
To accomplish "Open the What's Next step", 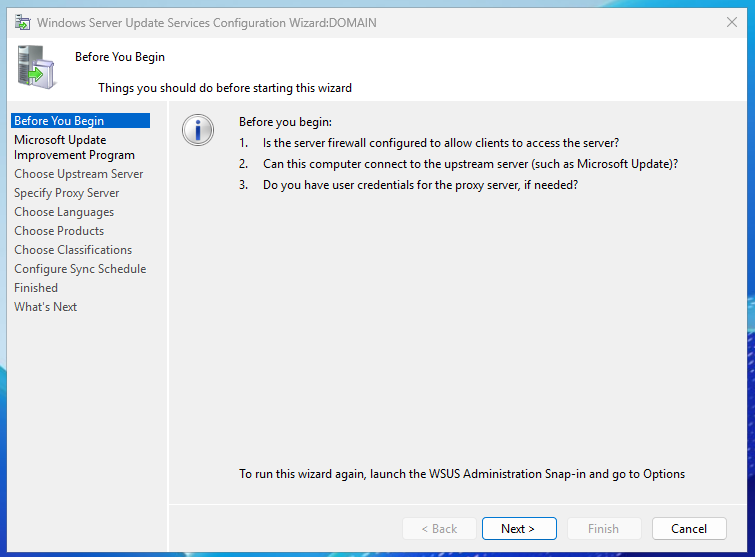I will [45, 307].
